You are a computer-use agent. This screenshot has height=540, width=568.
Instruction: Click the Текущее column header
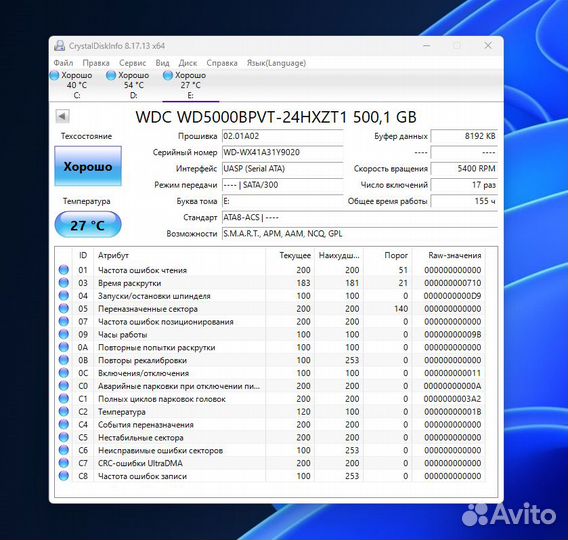tap(290, 255)
